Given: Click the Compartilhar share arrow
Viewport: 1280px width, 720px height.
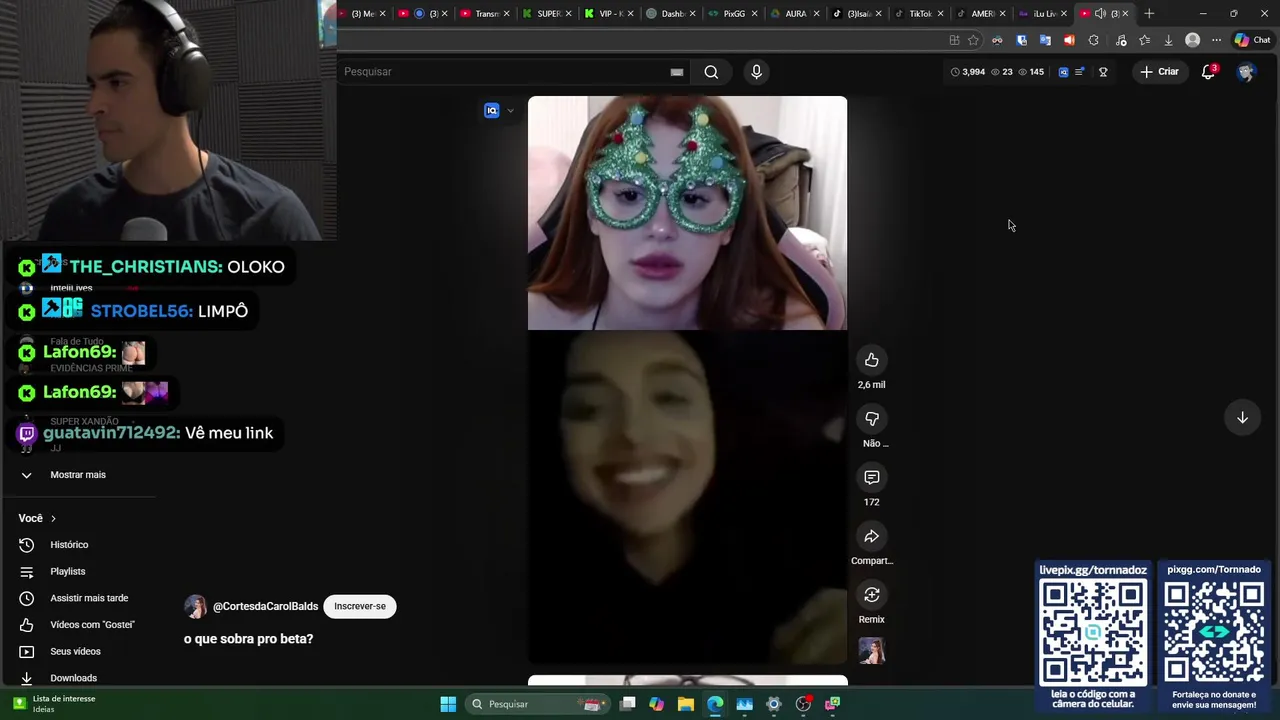Looking at the screenshot, I should click(x=871, y=537).
